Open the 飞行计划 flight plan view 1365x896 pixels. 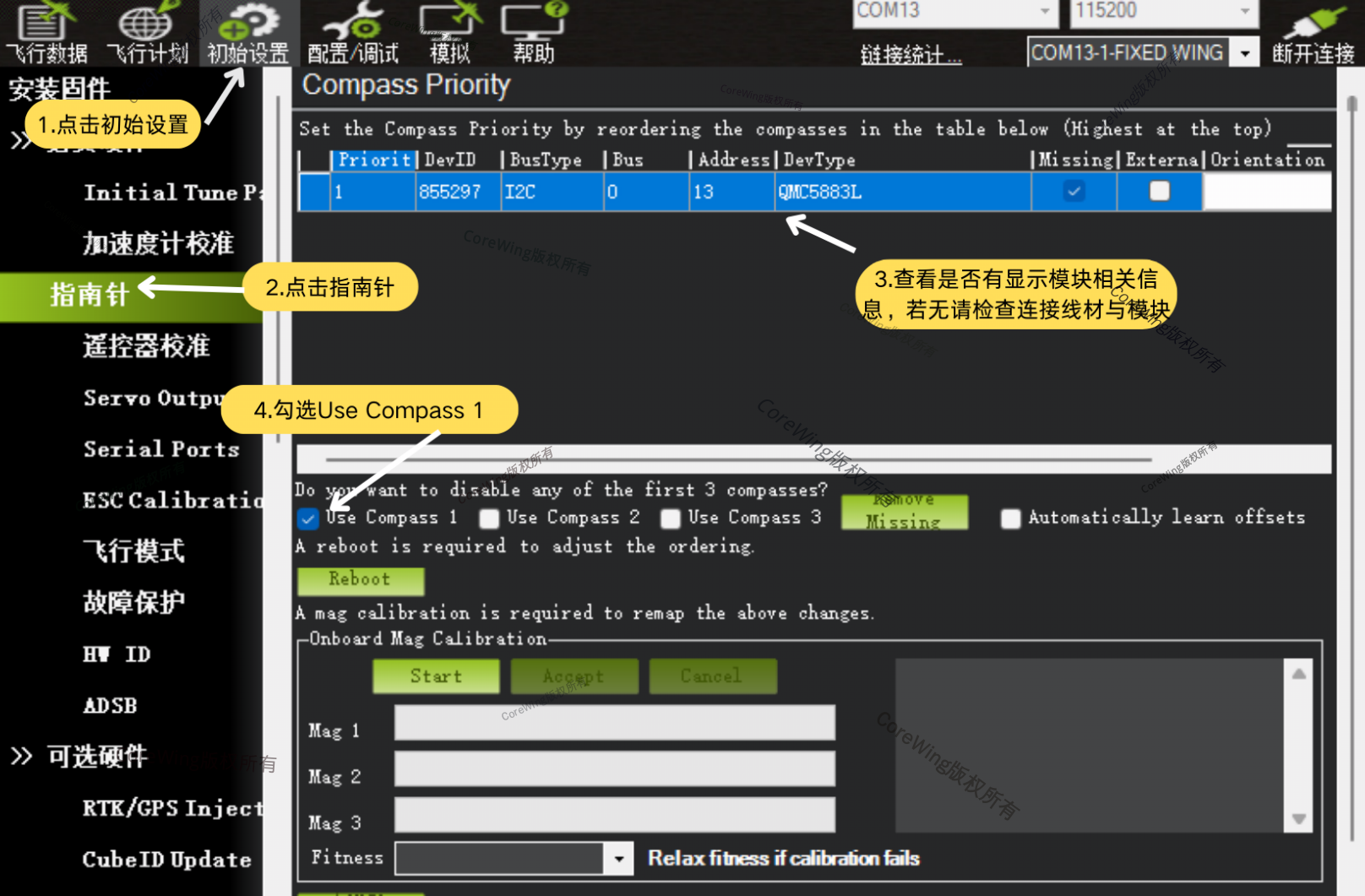click(x=147, y=34)
